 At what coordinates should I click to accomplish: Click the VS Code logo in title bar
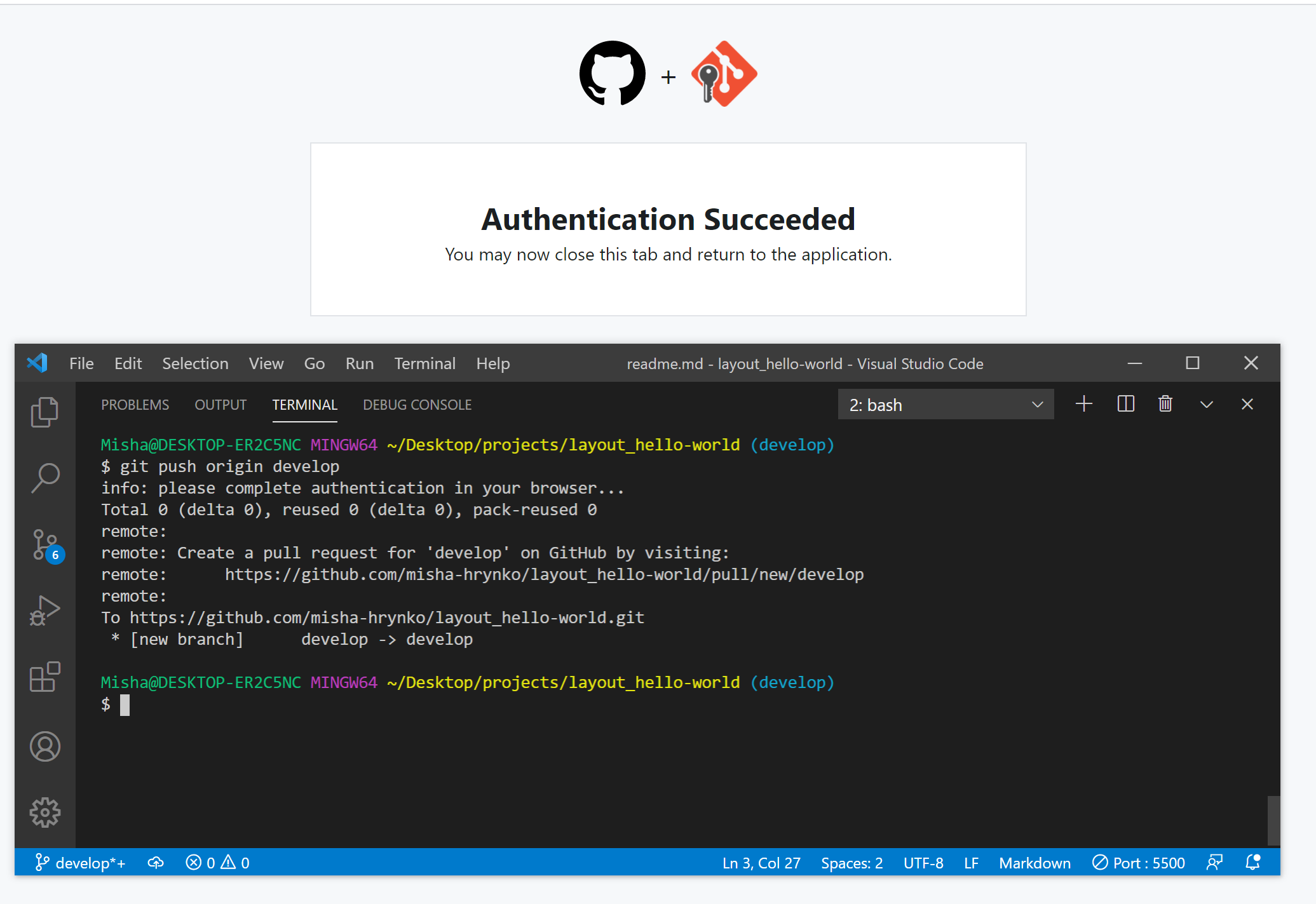tap(37, 363)
